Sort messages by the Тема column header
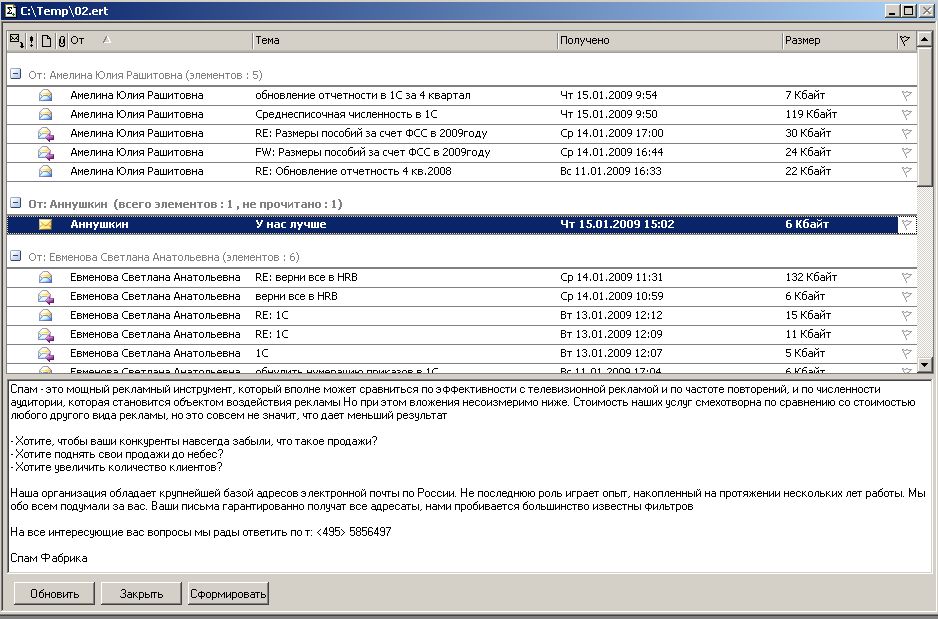The width and height of the screenshot is (938, 619). coord(404,41)
